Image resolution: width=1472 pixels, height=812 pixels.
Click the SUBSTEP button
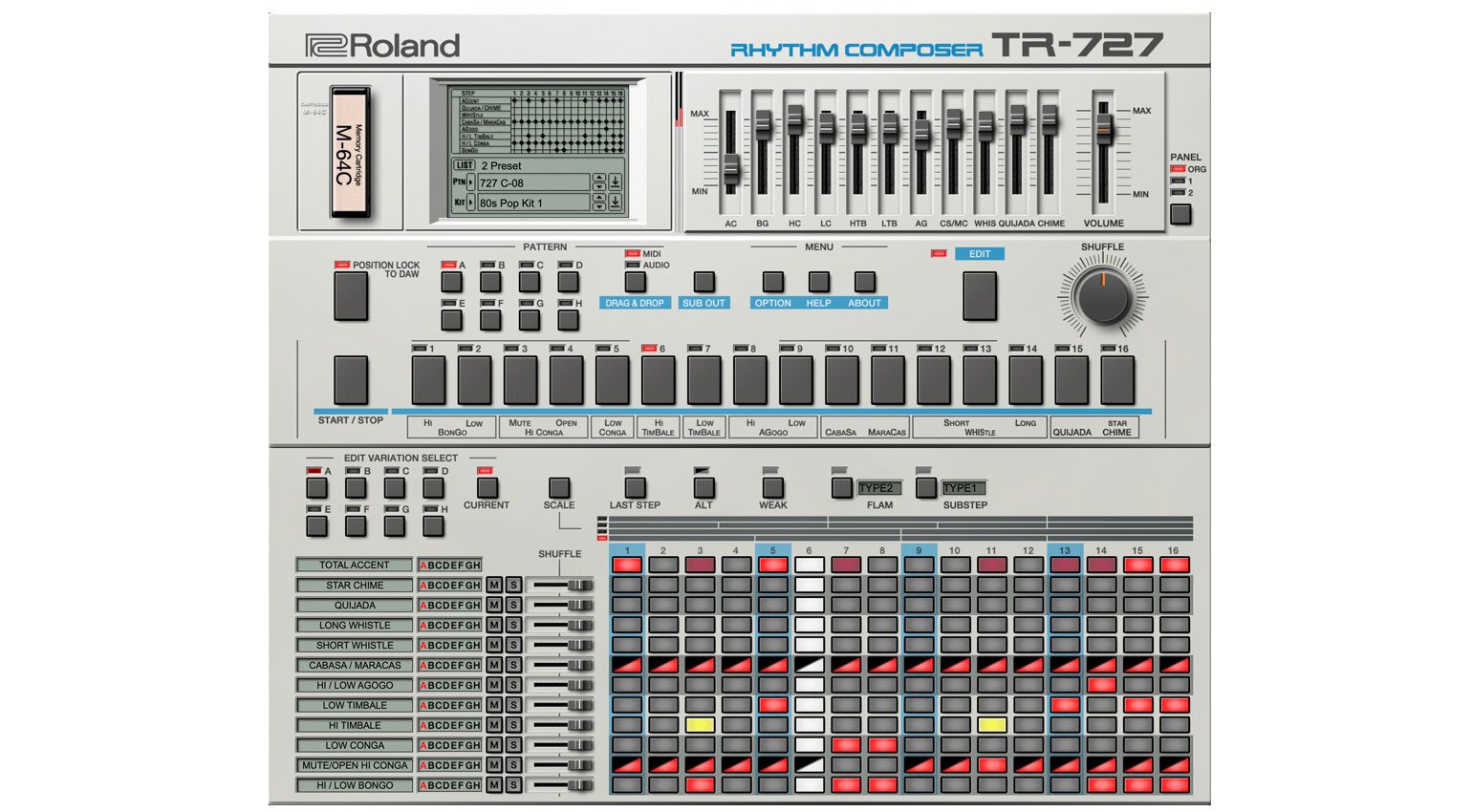[925, 488]
